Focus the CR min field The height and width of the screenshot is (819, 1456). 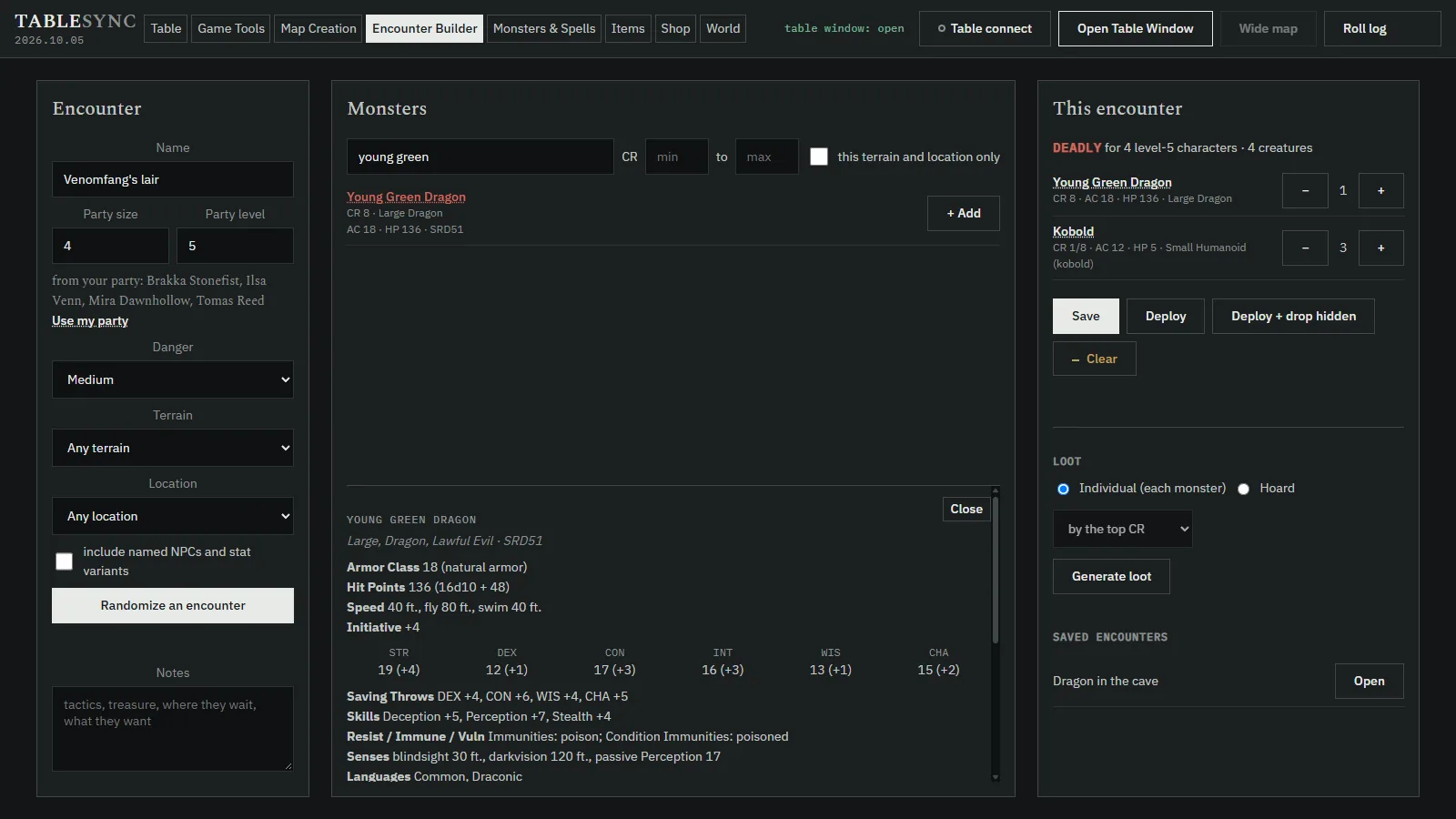click(x=677, y=157)
